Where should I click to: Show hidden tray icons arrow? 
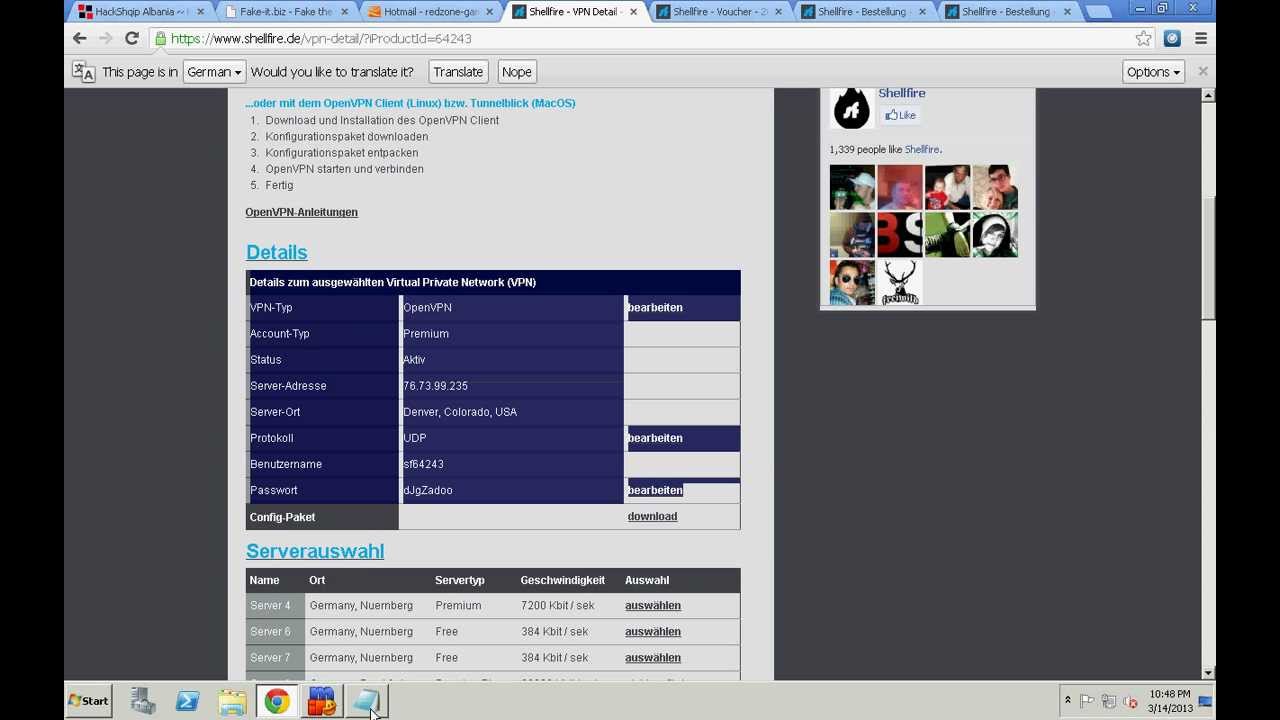pyautogui.click(x=1067, y=701)
